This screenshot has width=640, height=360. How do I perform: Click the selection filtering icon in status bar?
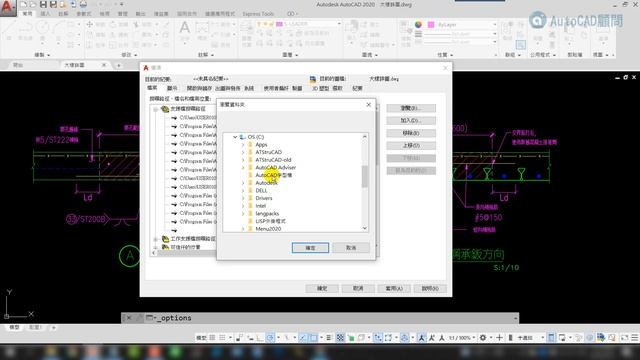click(x=388, y=338)
